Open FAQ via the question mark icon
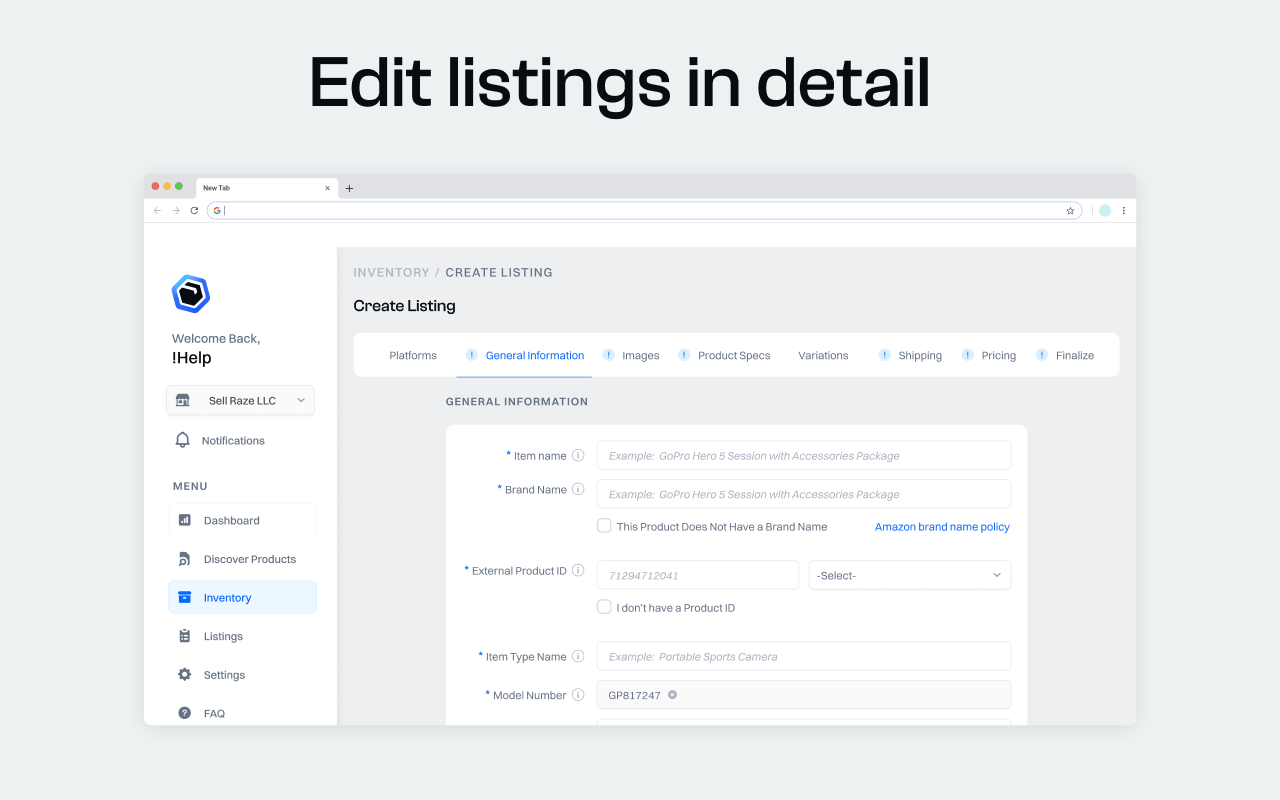 (184, 713)
